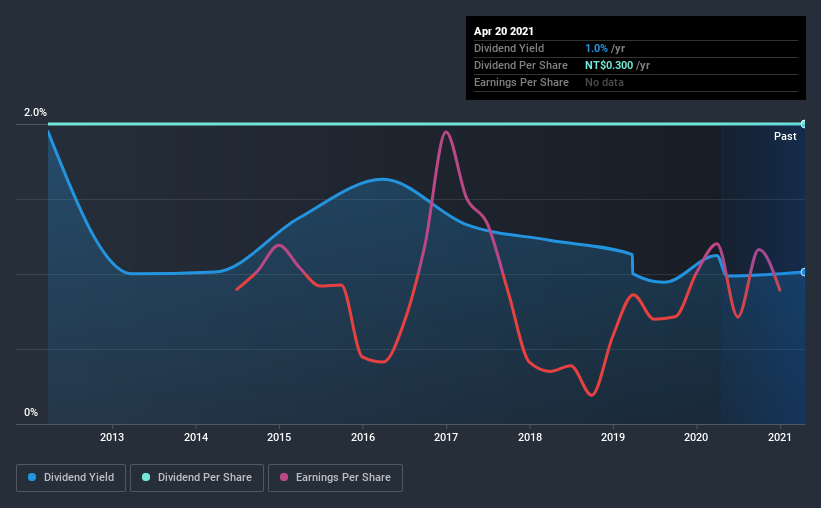Click the 2015 x-axis label

coord(279,437)
